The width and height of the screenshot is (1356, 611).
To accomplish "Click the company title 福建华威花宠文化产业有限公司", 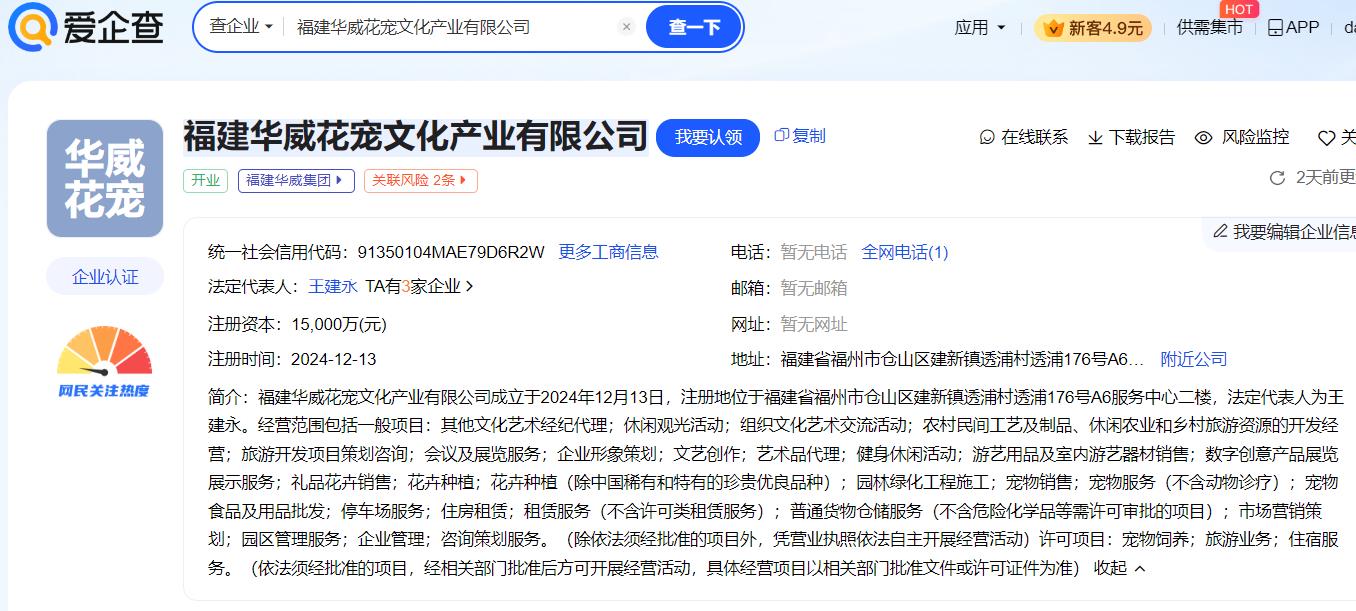I will pyautogui.click(x=416, y=136).
